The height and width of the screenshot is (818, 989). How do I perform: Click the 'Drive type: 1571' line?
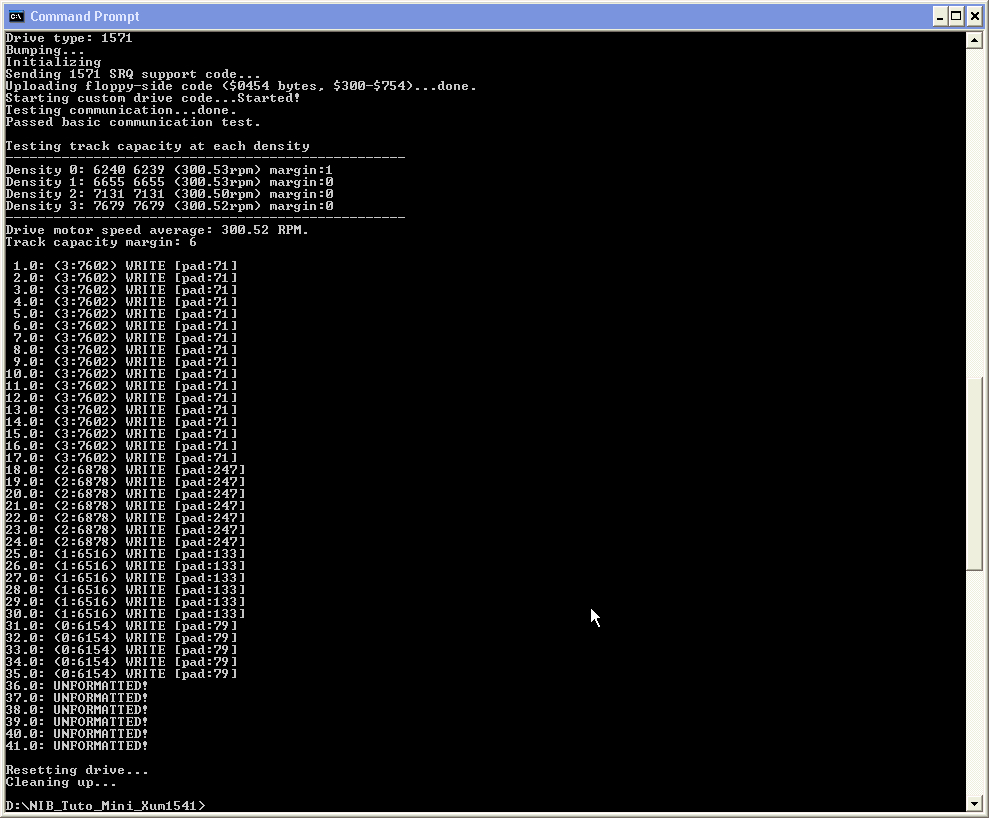pos(69,38)
